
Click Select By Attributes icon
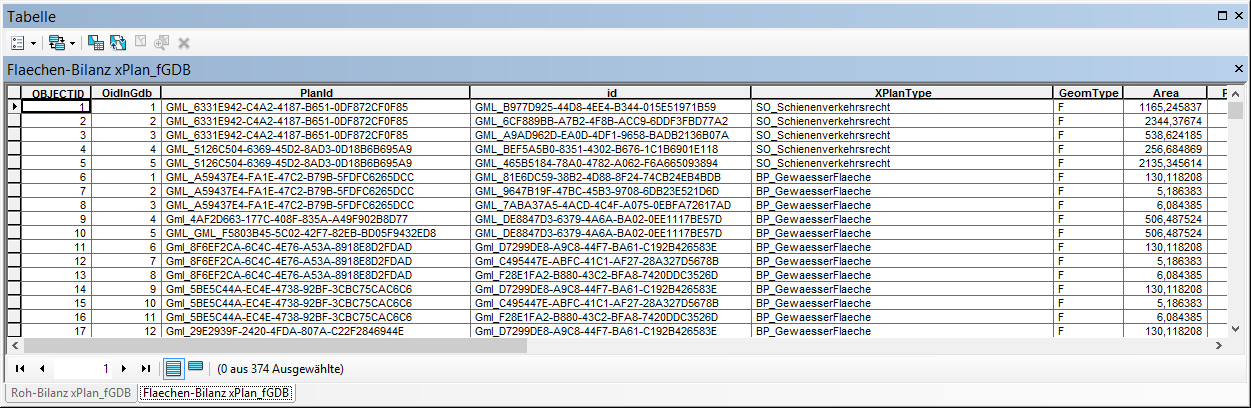(x=96, y=43)
